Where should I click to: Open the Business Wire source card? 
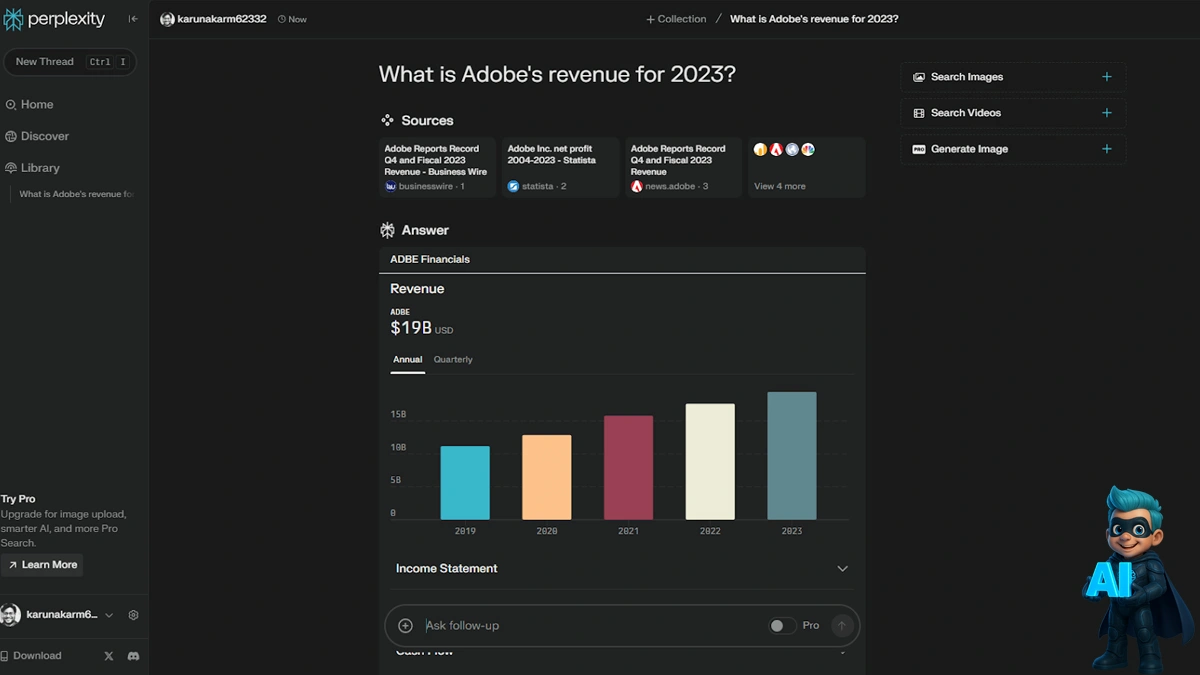click(437, 167)
